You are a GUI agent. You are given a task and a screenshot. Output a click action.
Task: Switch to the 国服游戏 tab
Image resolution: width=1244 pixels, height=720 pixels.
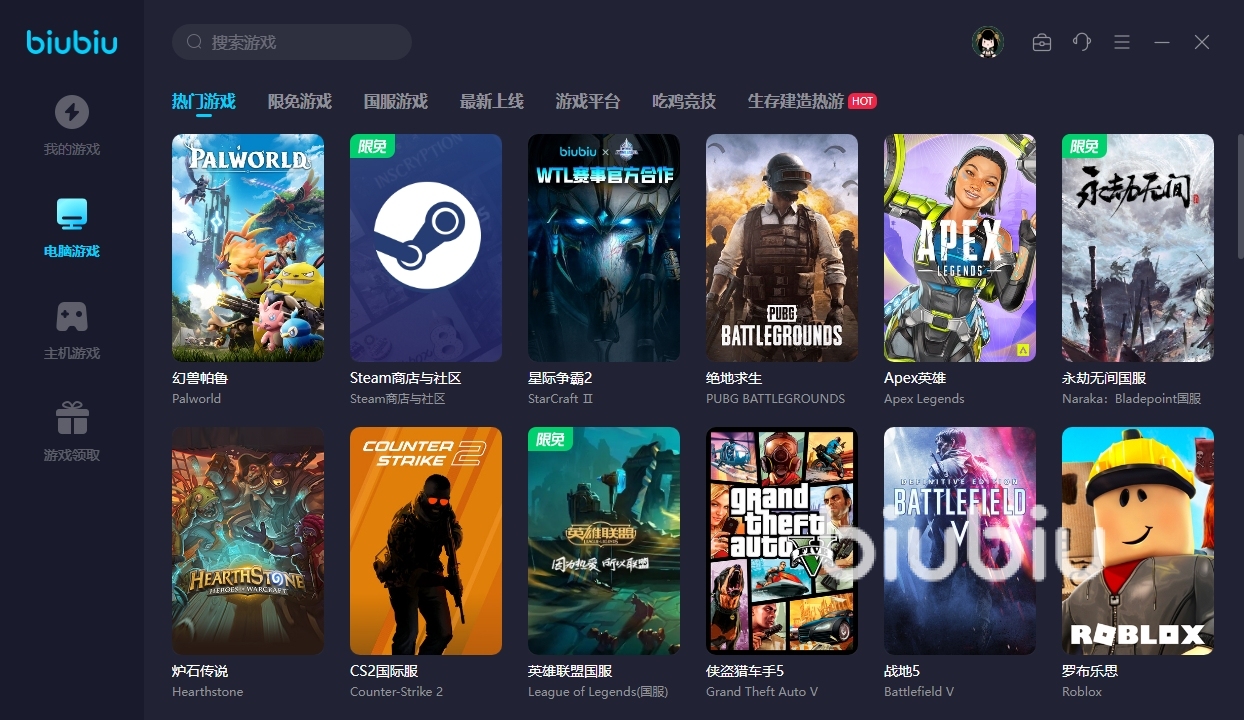pos(395,101)
